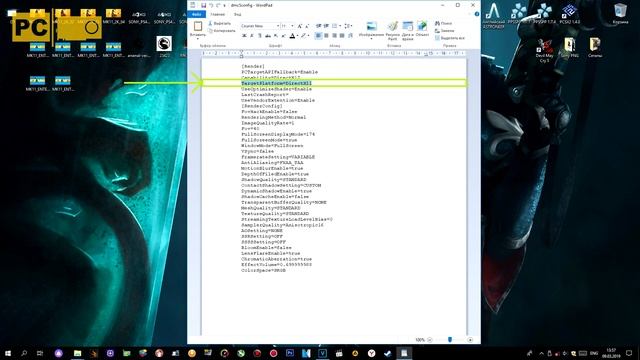The image size is (640, 360).
Task: Open Photoshop from the taskbar
Action: (x=290, y=353)
